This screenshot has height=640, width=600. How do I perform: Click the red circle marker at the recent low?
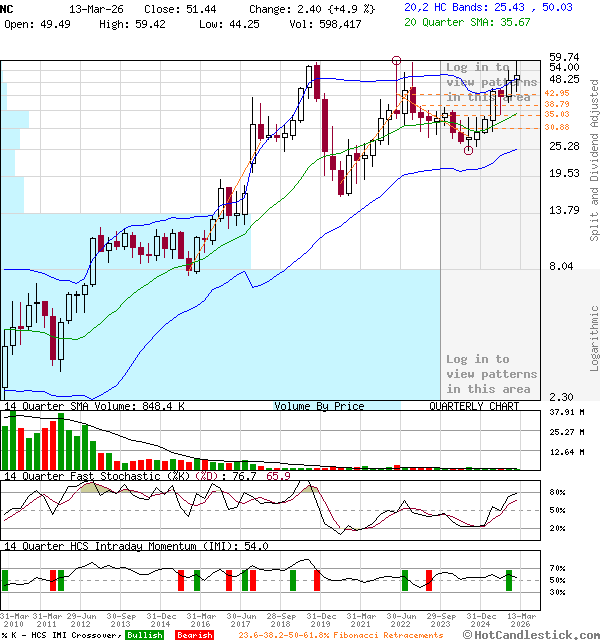click(x=468, y=150)
